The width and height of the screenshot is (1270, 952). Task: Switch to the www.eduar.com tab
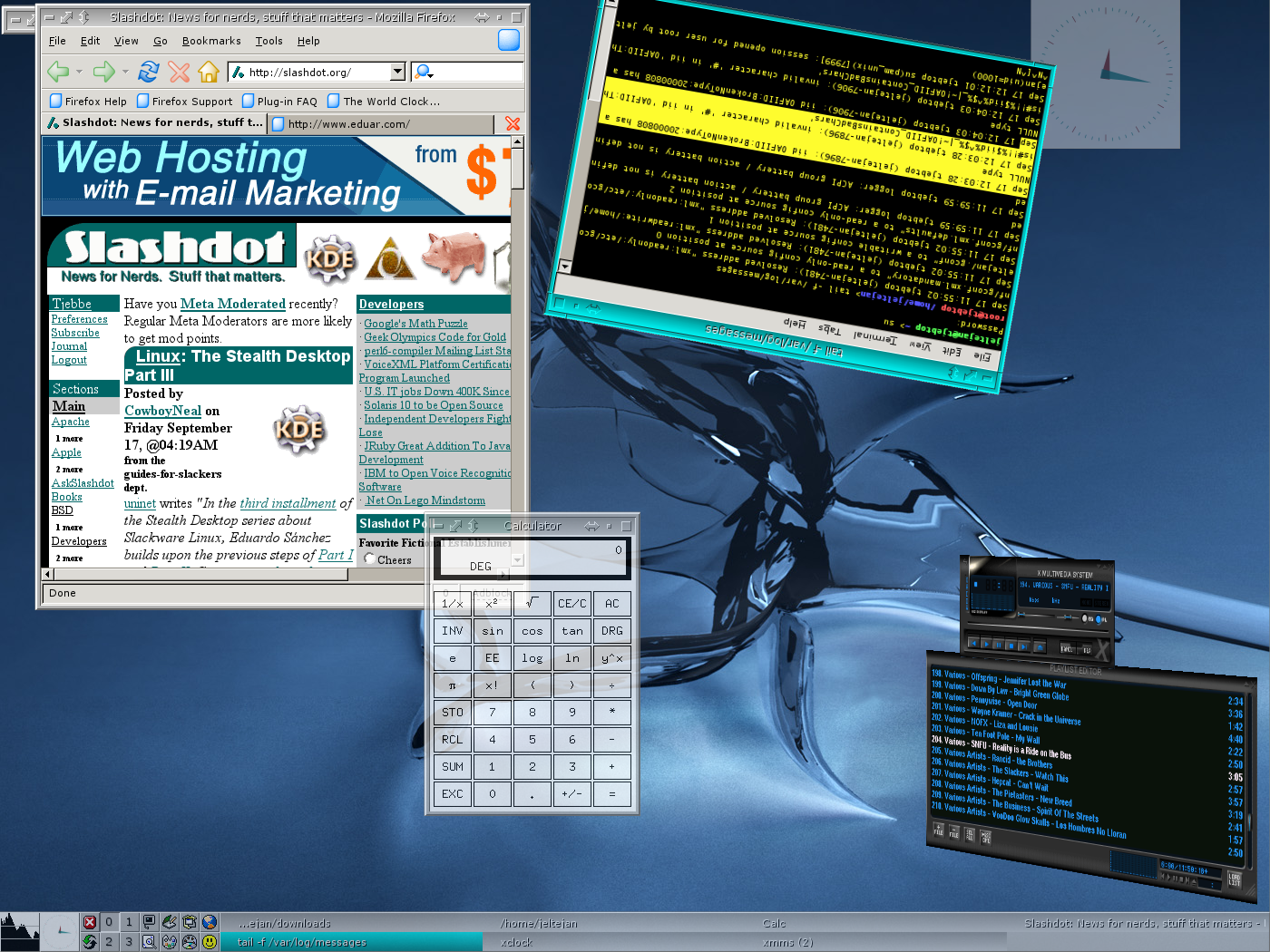pos(380,124)
